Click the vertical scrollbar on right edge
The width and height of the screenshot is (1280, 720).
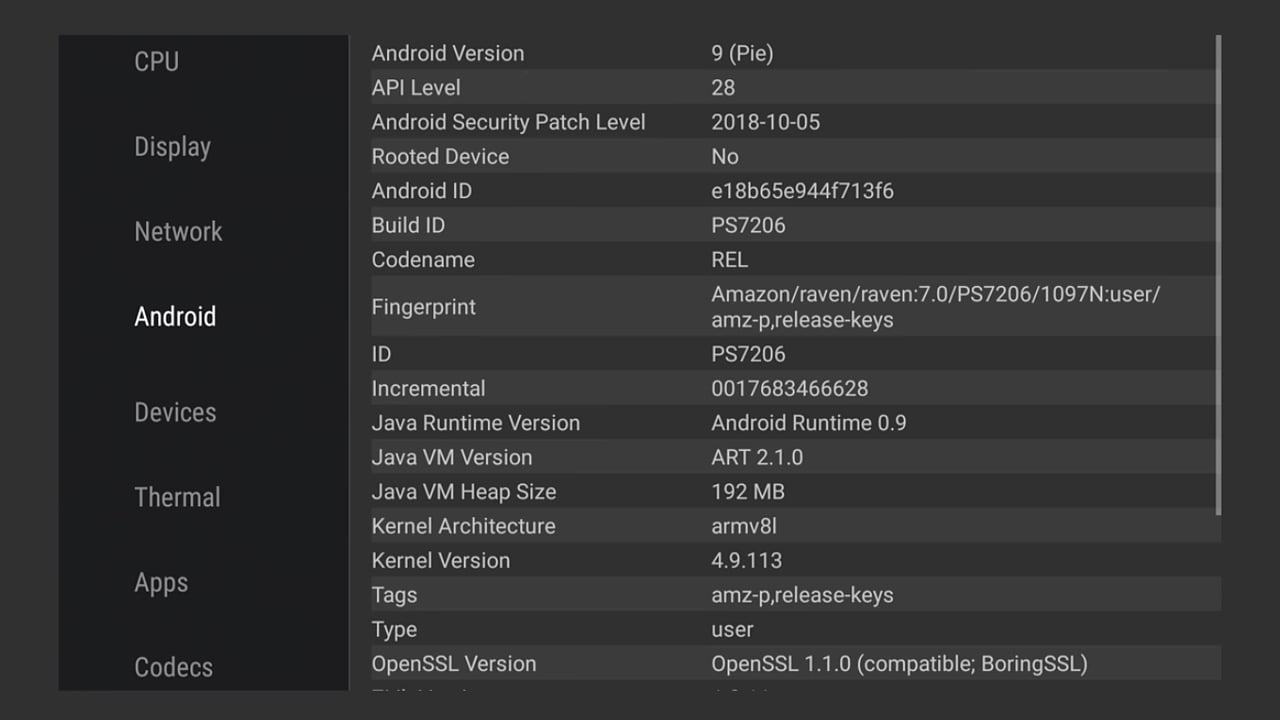point(1218,275)
